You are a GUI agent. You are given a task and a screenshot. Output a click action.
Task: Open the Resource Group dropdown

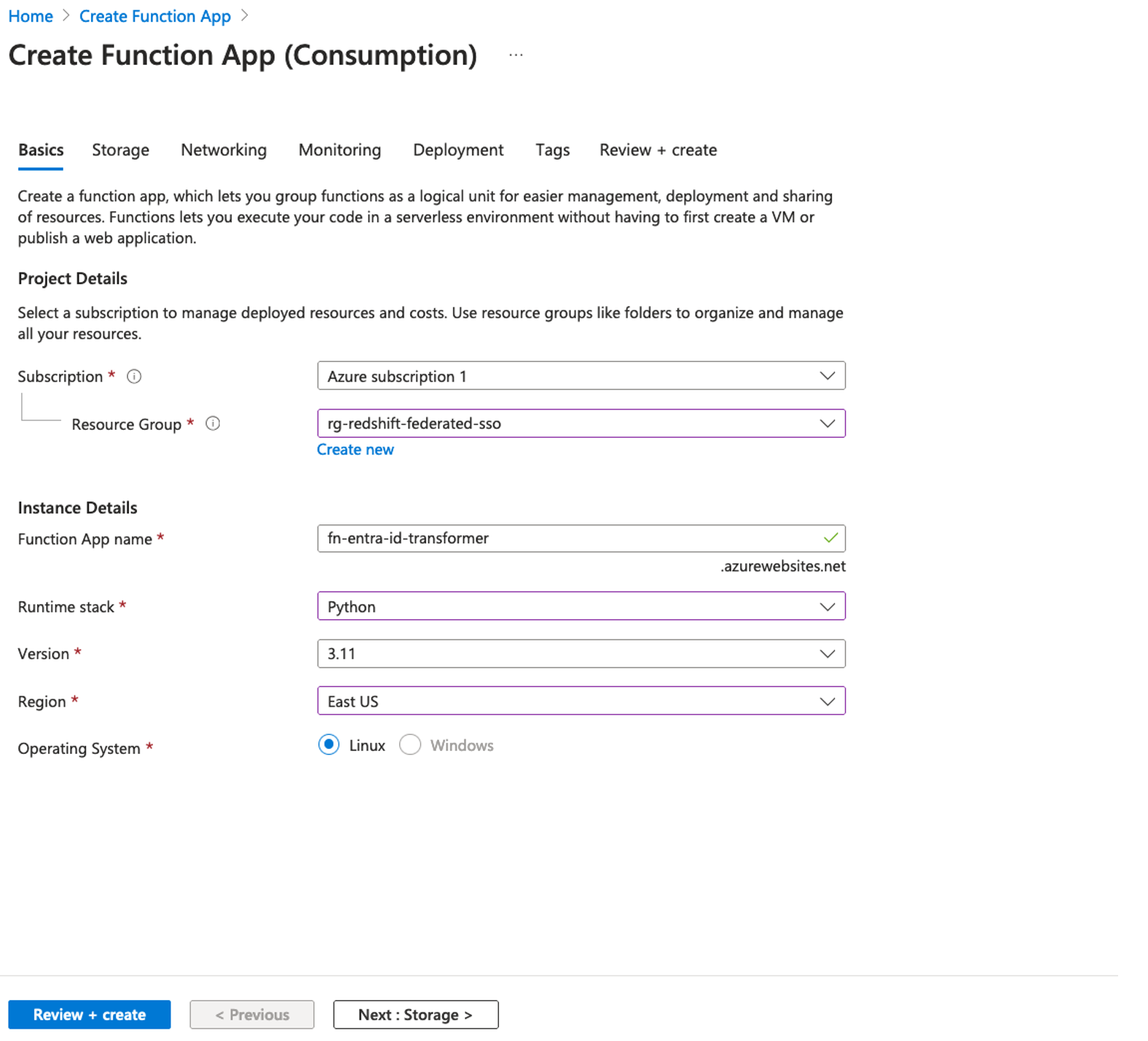(581, 423)
